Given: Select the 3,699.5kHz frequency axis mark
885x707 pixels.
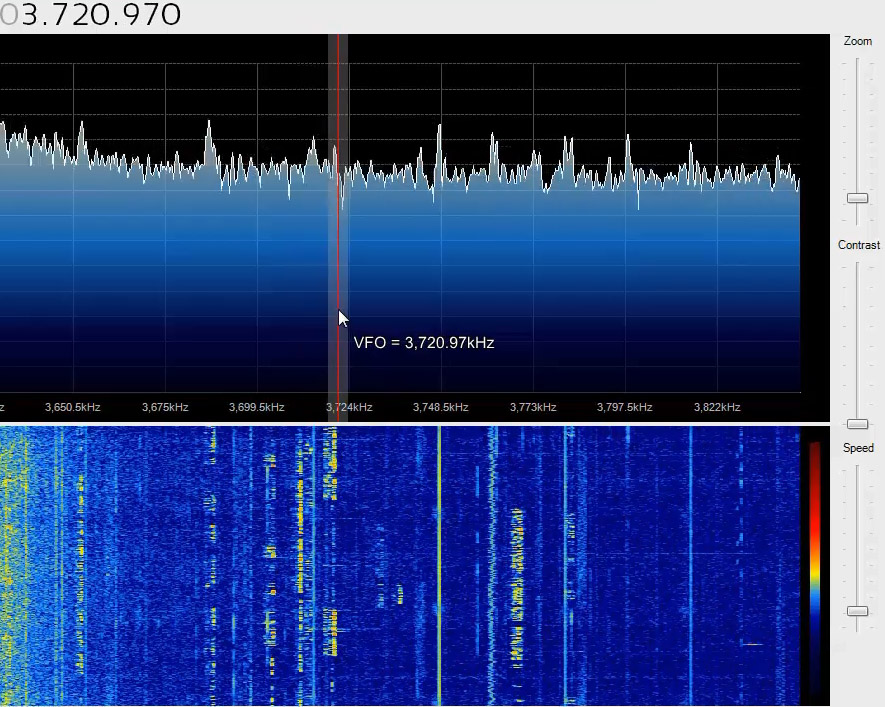Looking at the screenshot, I should click(257, 407).
